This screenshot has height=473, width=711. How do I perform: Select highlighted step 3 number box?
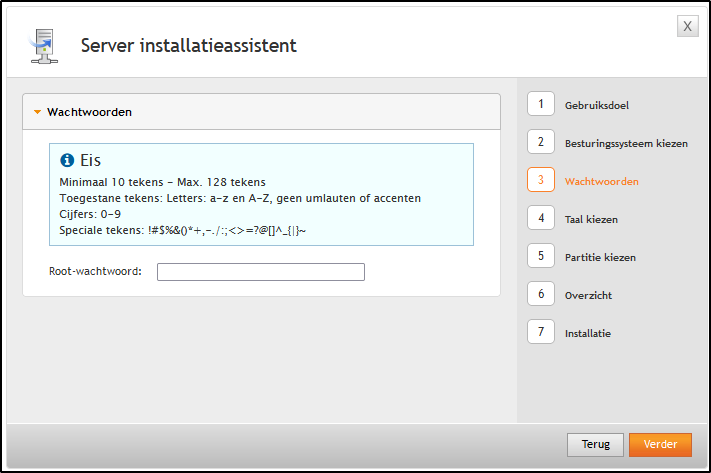click(x=541, y=180)
